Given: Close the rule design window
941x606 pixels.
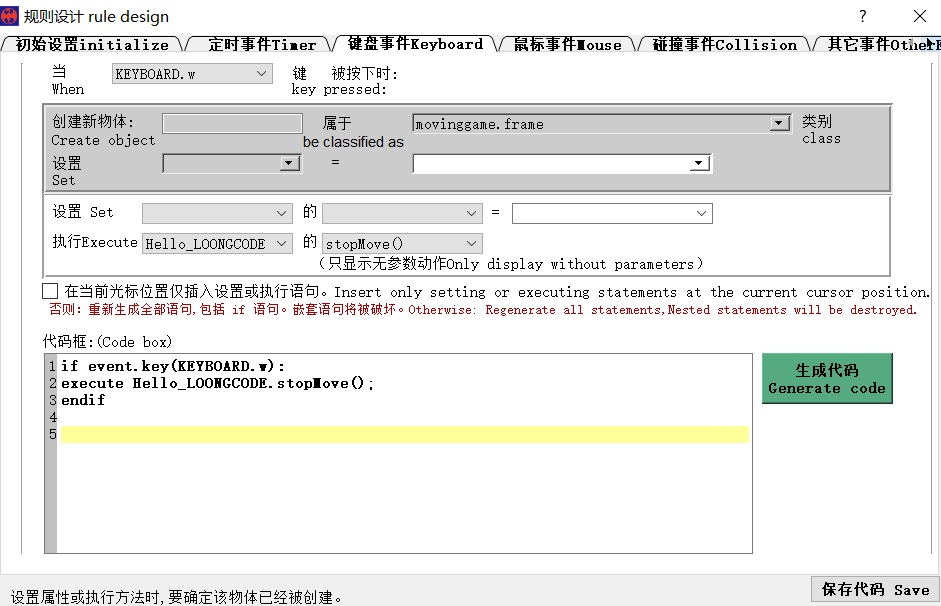Looking at the screenshot, I should click(x=919, y=16).
